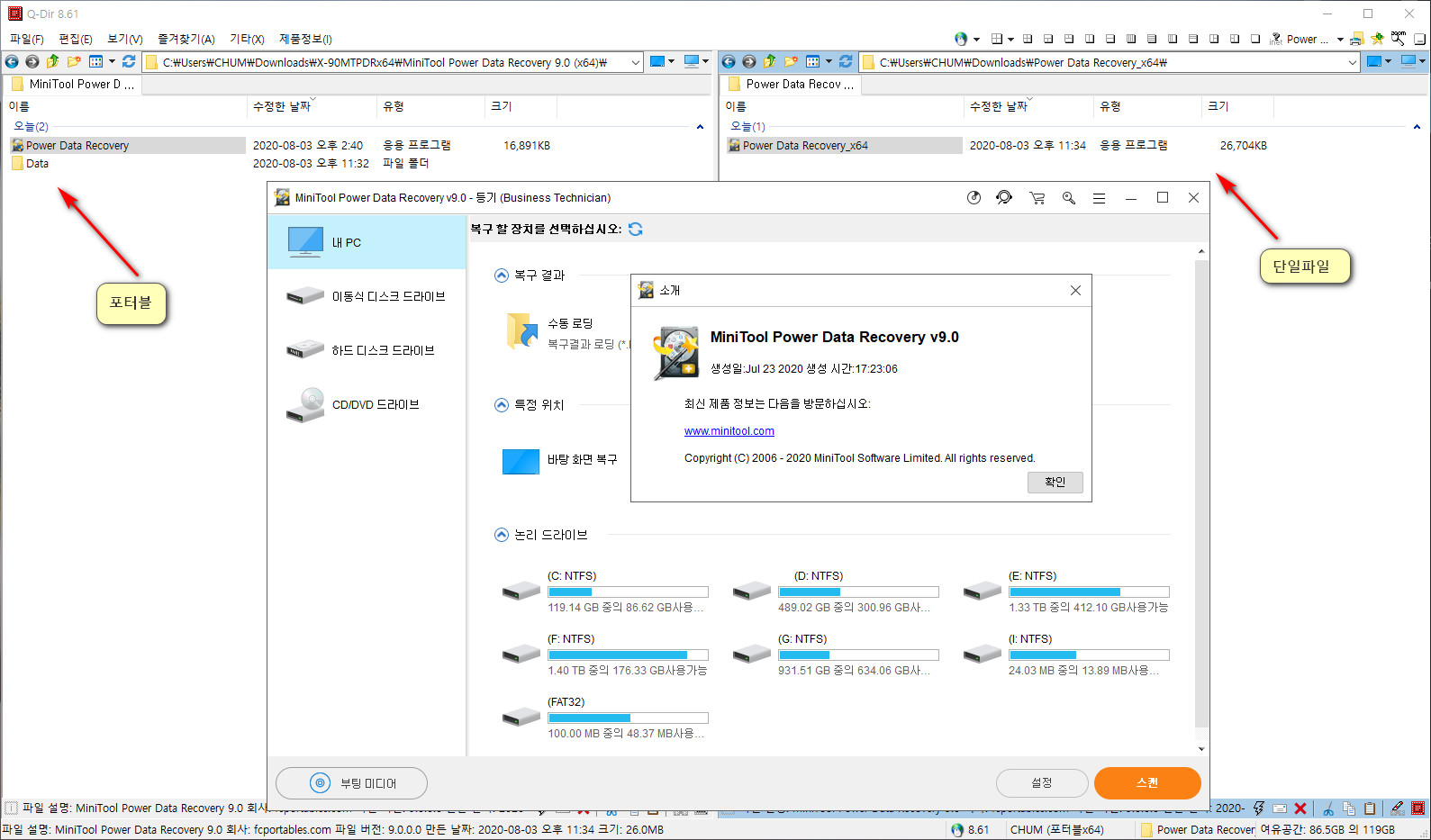Viewport: 1431px width, 840px height.
Task: Select CD/DVD 드라이브 in sidebar
Action: pos(367,404)
